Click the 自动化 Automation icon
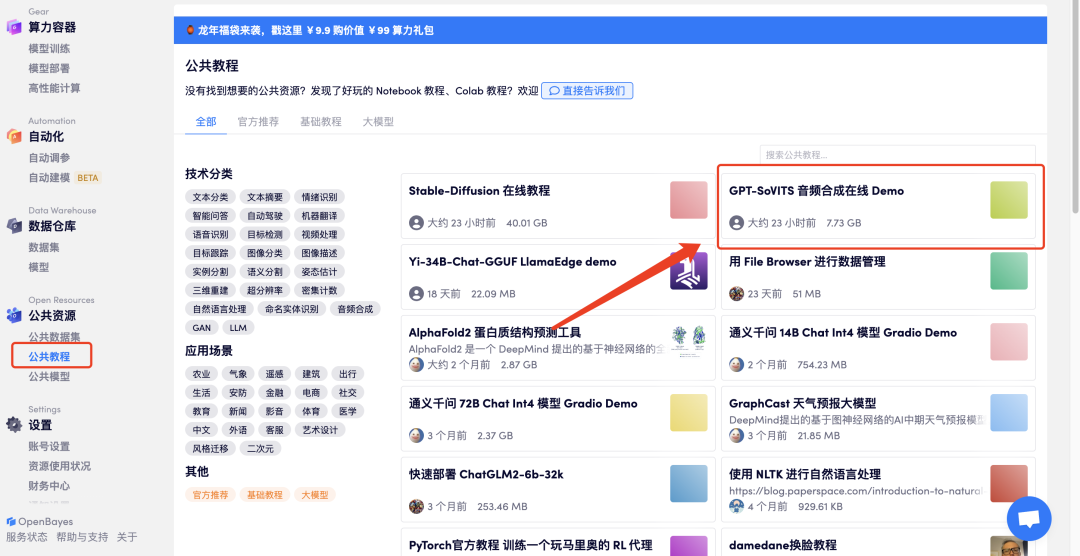 pyautogui.click(x=14, y=136)
